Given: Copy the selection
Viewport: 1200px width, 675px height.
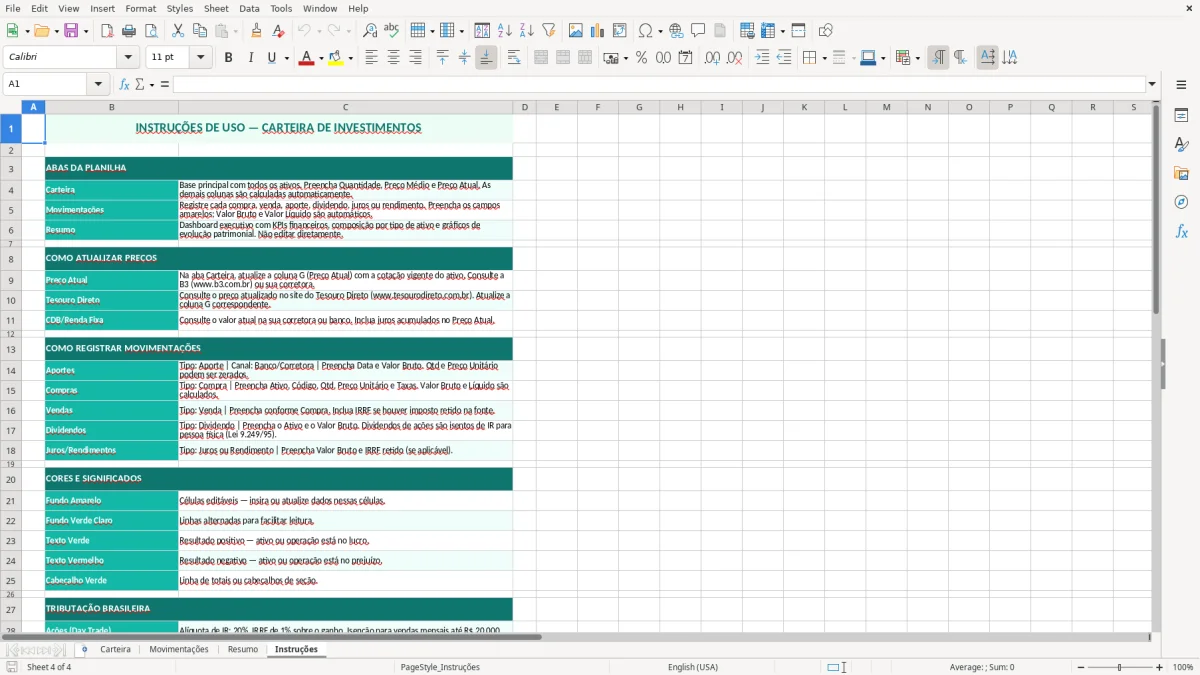Looking at the screenshot, I should [200, 31].
